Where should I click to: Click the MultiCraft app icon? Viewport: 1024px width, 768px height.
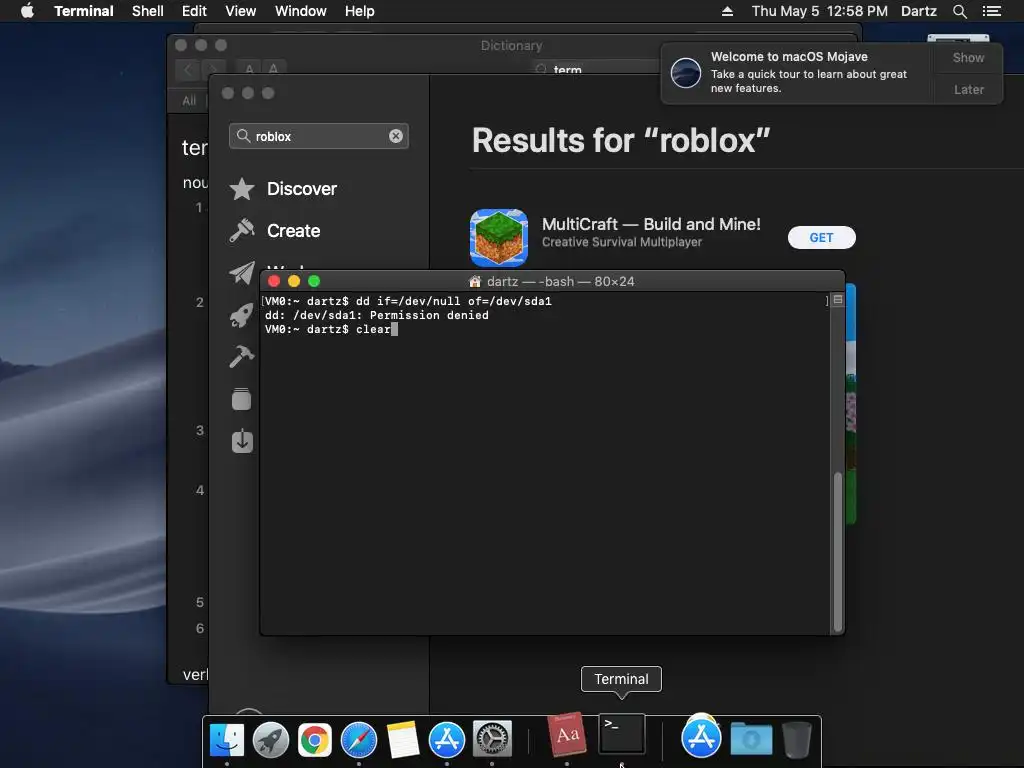pyautogui.click(x=499, y=238)
